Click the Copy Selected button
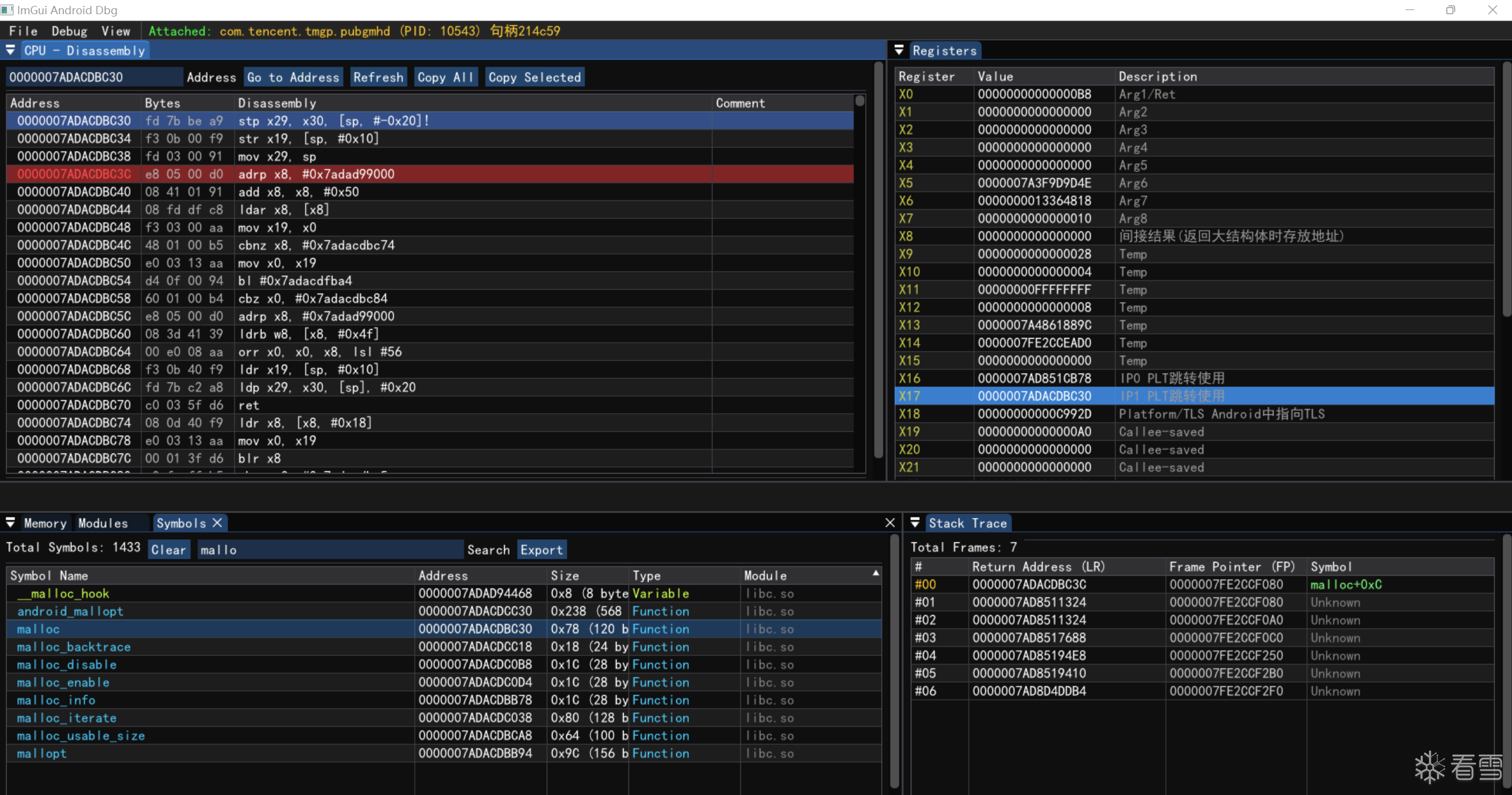 [x=534, y=77]
